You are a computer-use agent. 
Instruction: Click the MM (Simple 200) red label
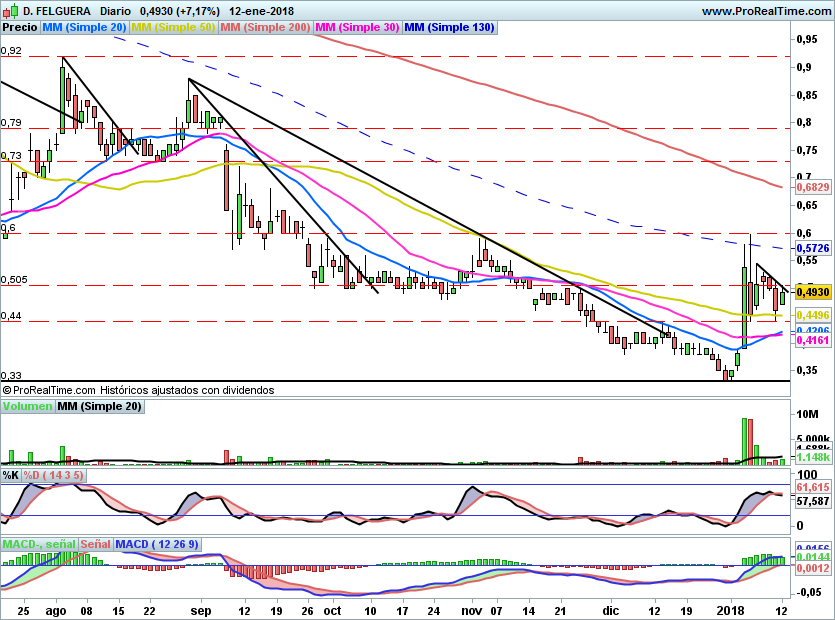(265, 28)
